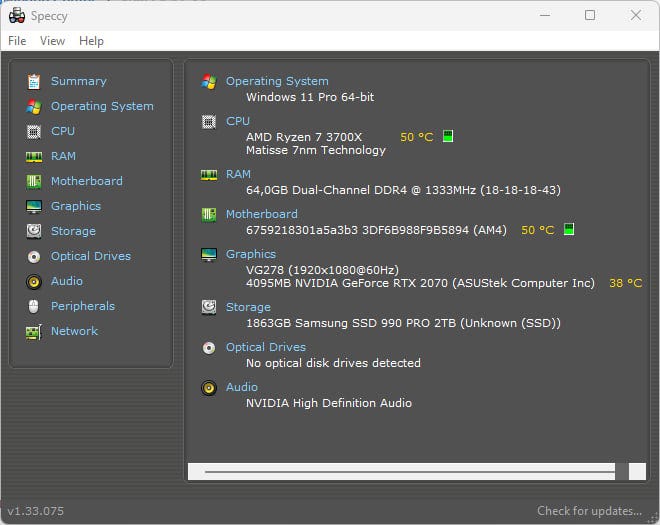The height and width of the screenshot is (525, 660).
Task: Select Summary in the sidebar
Action: click(79, 81)
